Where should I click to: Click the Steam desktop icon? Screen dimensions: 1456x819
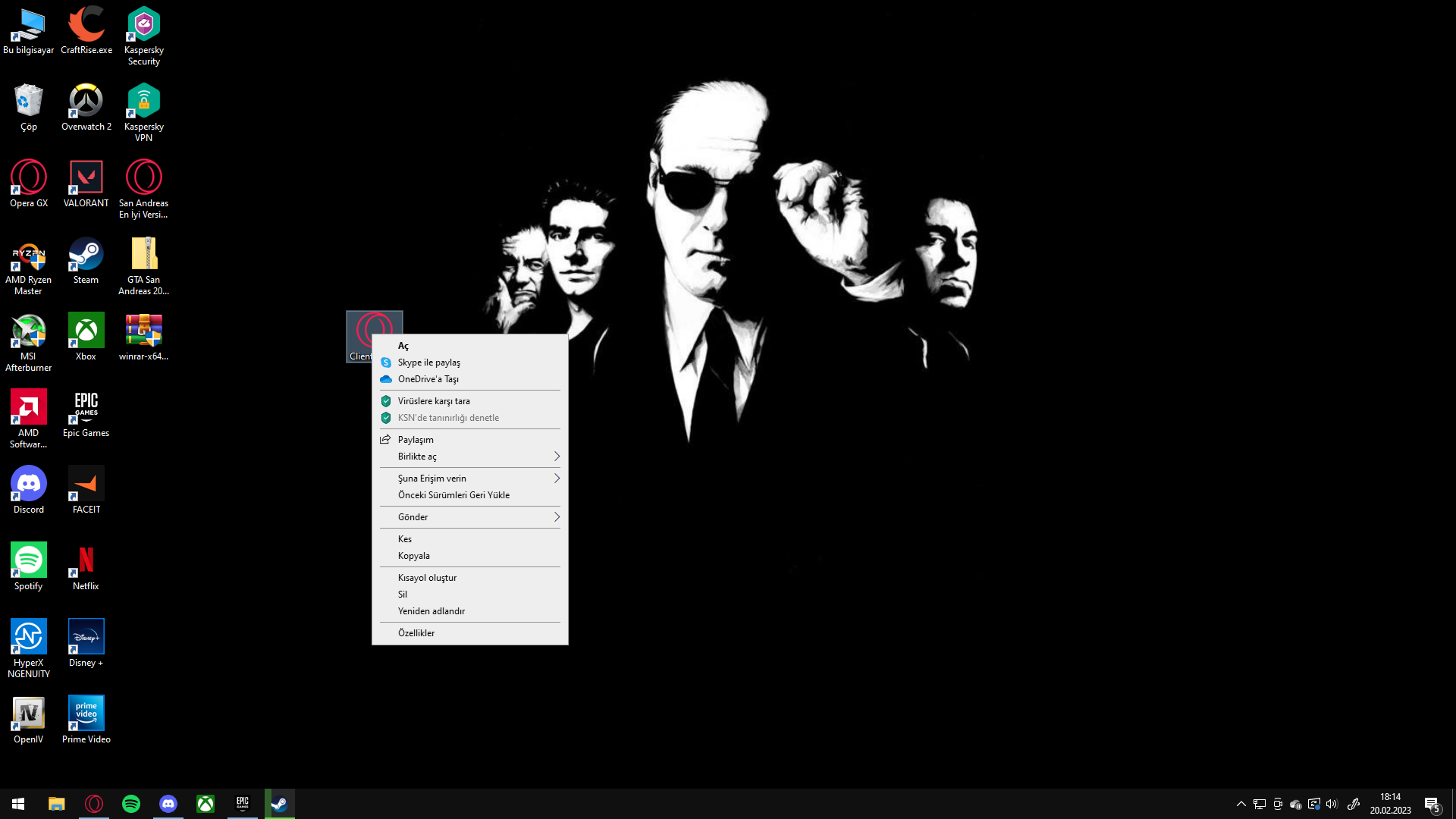coord(86,255)
